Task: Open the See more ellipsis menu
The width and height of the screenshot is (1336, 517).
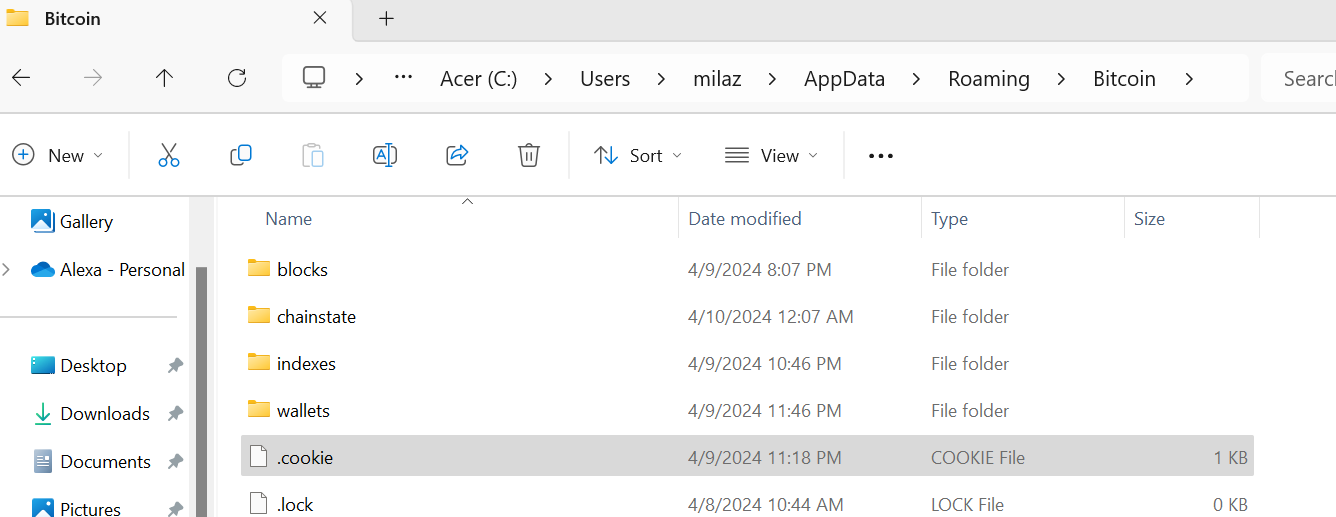Action: [x=881, y=156]
